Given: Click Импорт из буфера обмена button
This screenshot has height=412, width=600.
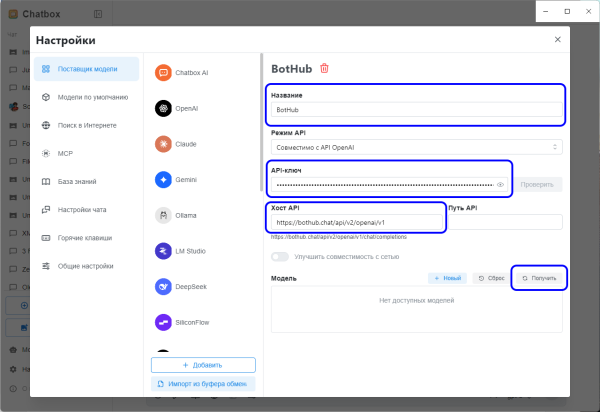Looking at the screenshot, I should (203, 383).
